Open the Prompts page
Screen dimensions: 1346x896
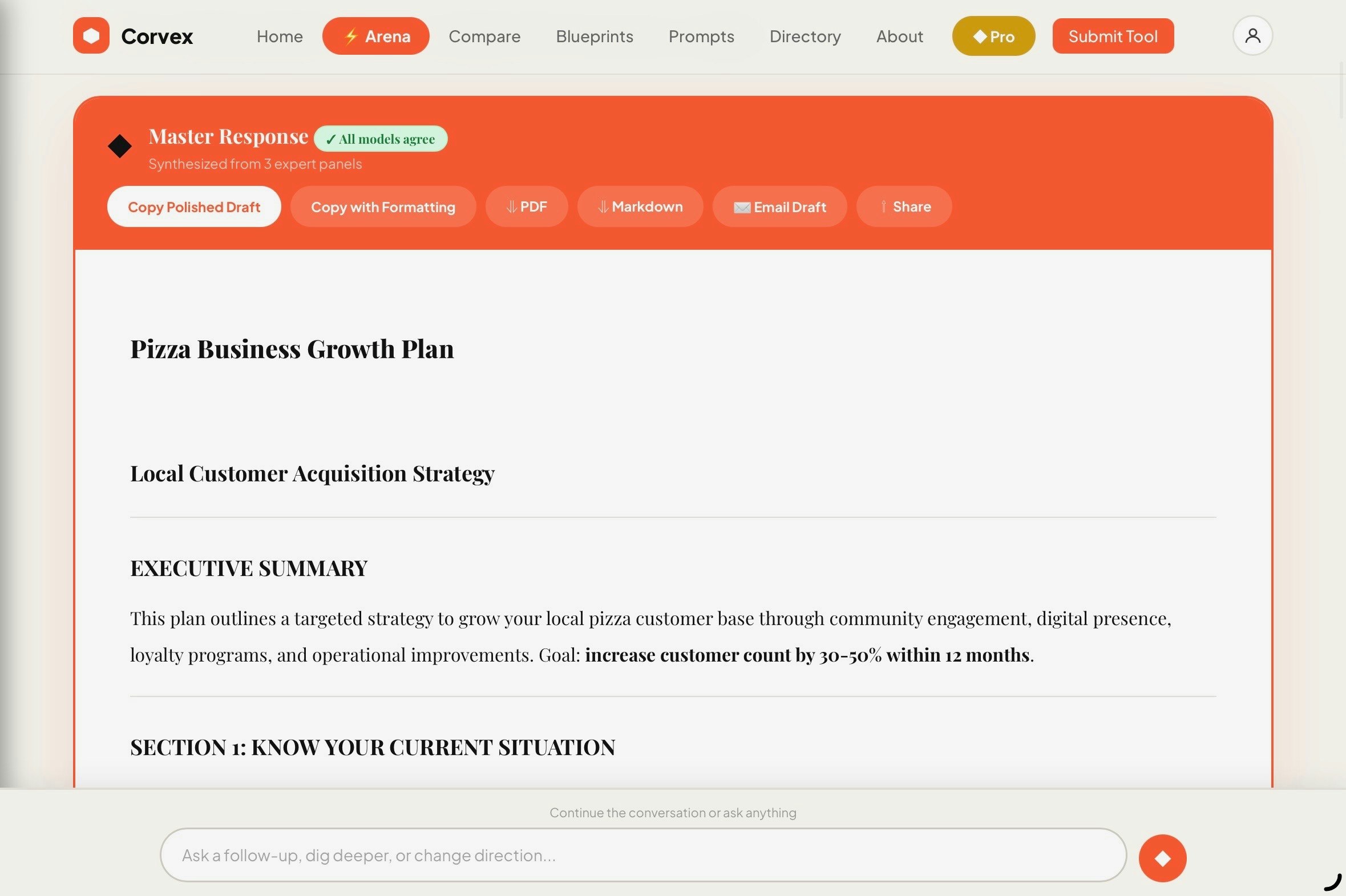coord(701,36)
